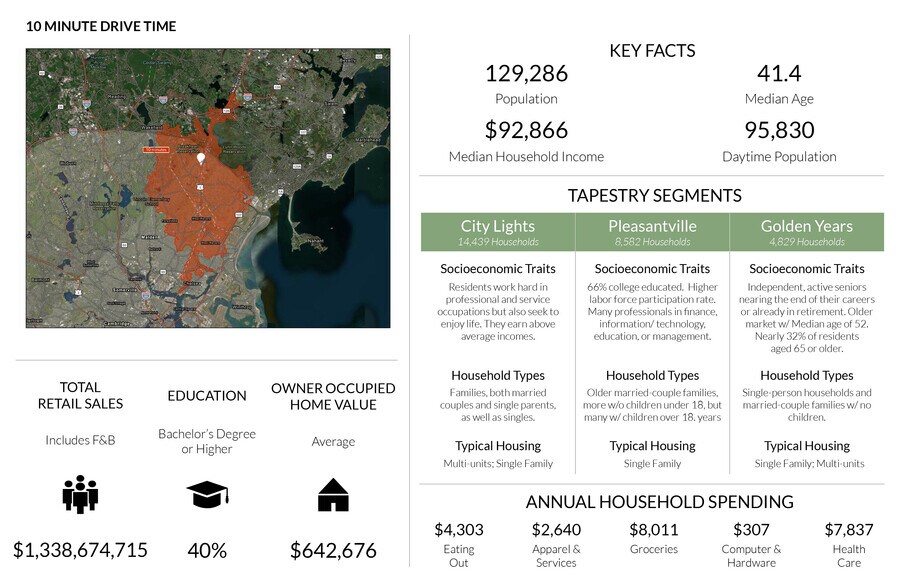Click the $92,866 median household income value
Image resolution: width=900 pixels, height=588 pixels.
point(526,131)
